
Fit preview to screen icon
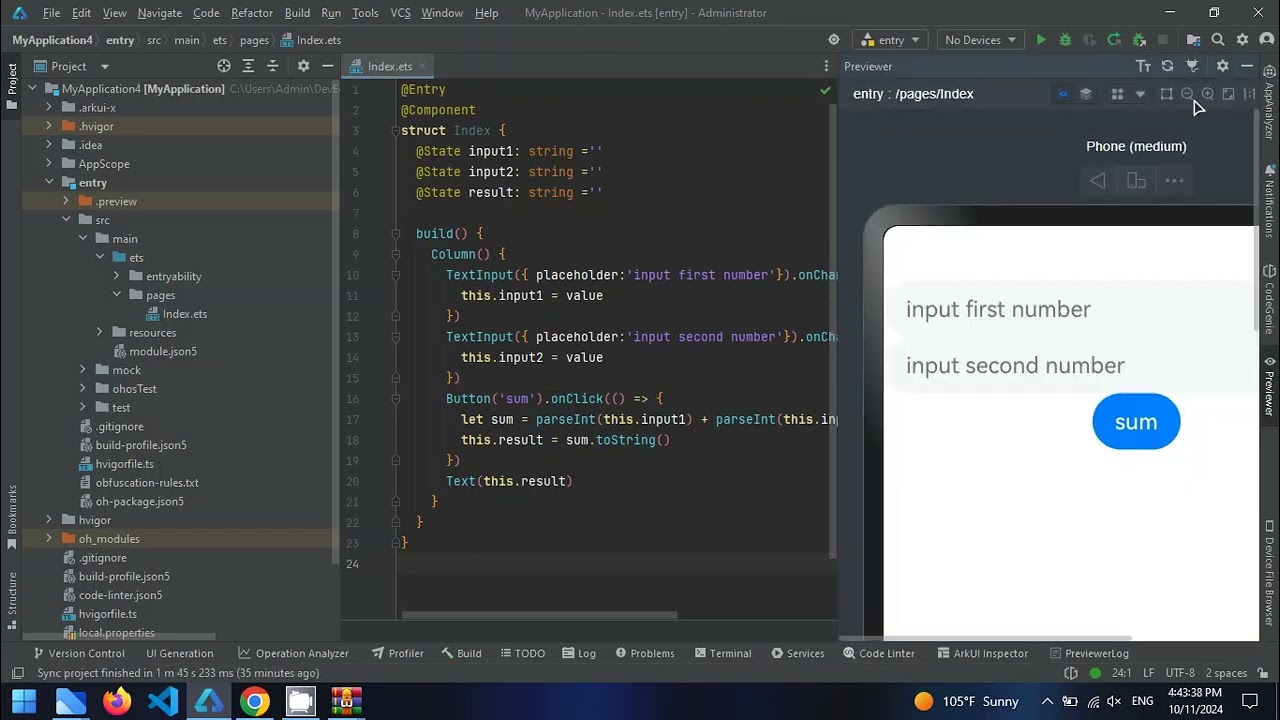(x=1229, y=94)
